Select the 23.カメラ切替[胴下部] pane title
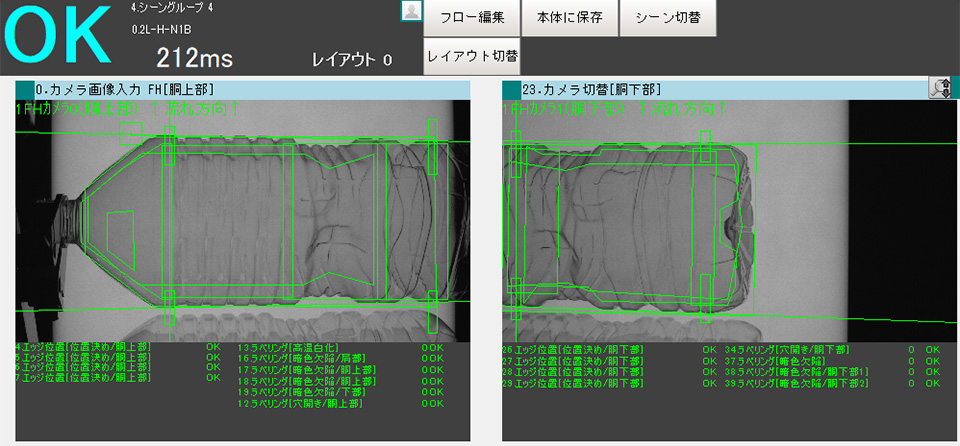This screenshot has width=960, height=446. pyautogui.click(x=591, y=90)
